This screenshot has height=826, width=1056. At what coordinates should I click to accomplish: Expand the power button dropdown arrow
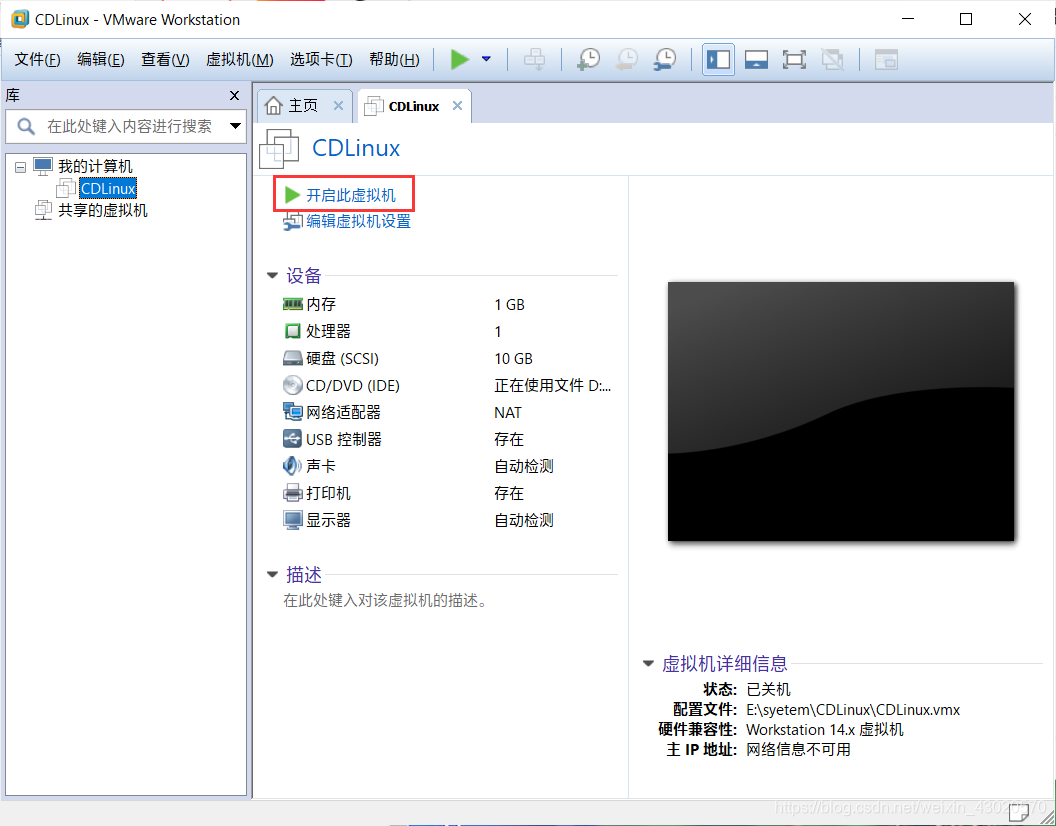(x=486, y=59)
